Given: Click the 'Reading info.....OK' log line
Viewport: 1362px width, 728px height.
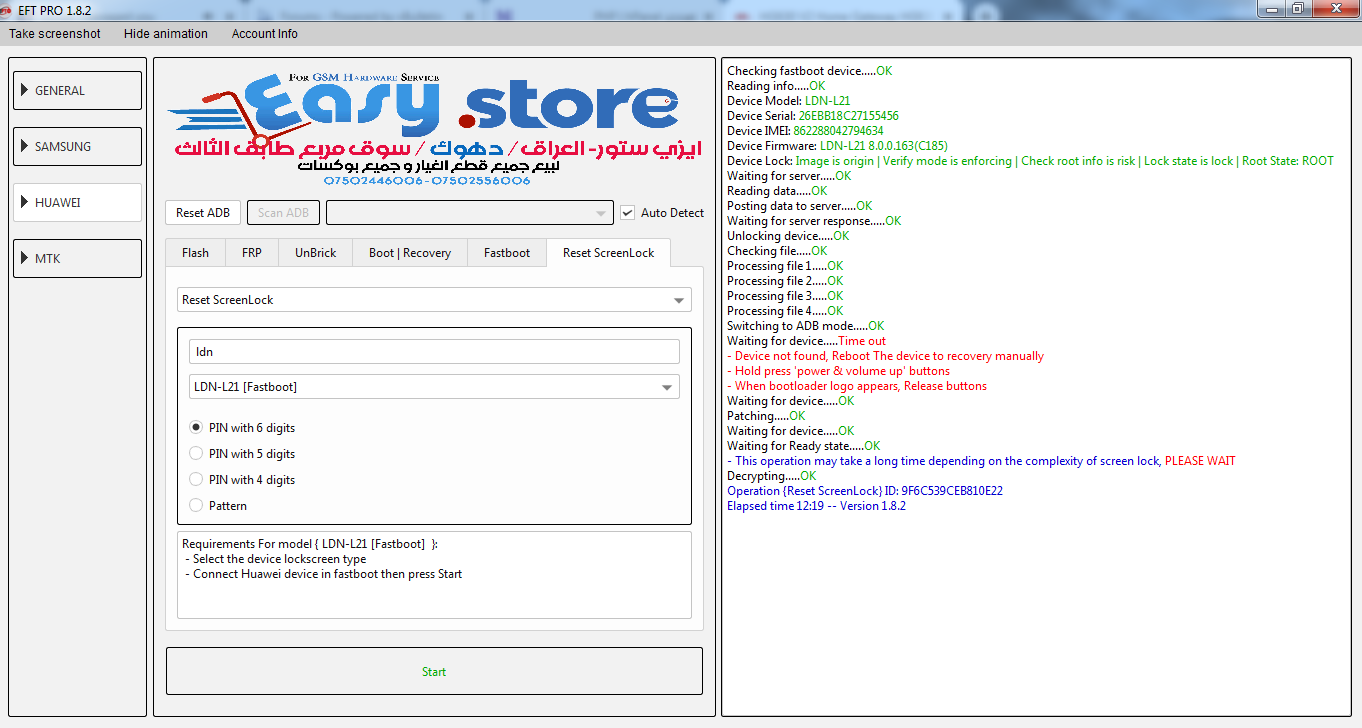Looking at the screenshot, I should coord(777,86).
